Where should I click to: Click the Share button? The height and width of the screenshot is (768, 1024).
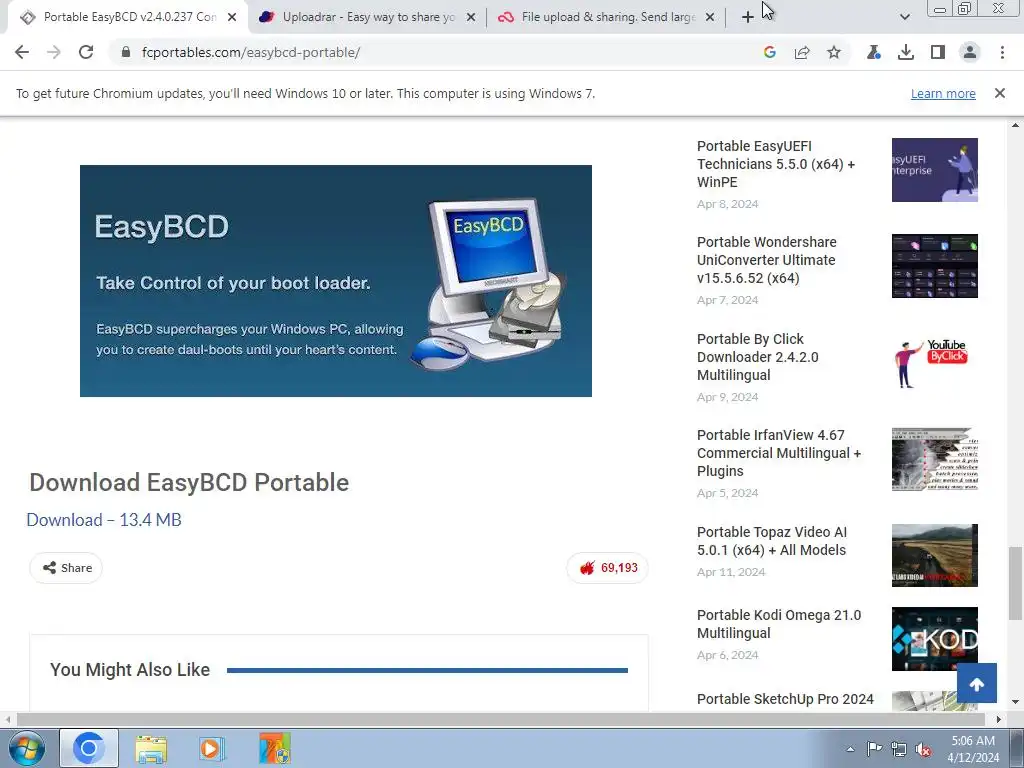[x=66, y=568]
